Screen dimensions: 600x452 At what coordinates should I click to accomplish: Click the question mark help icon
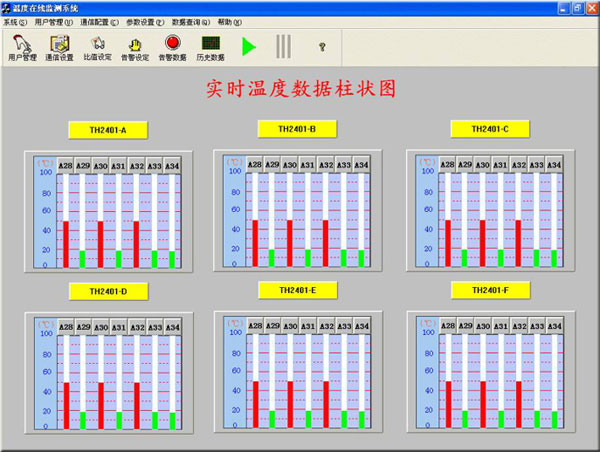322,46
